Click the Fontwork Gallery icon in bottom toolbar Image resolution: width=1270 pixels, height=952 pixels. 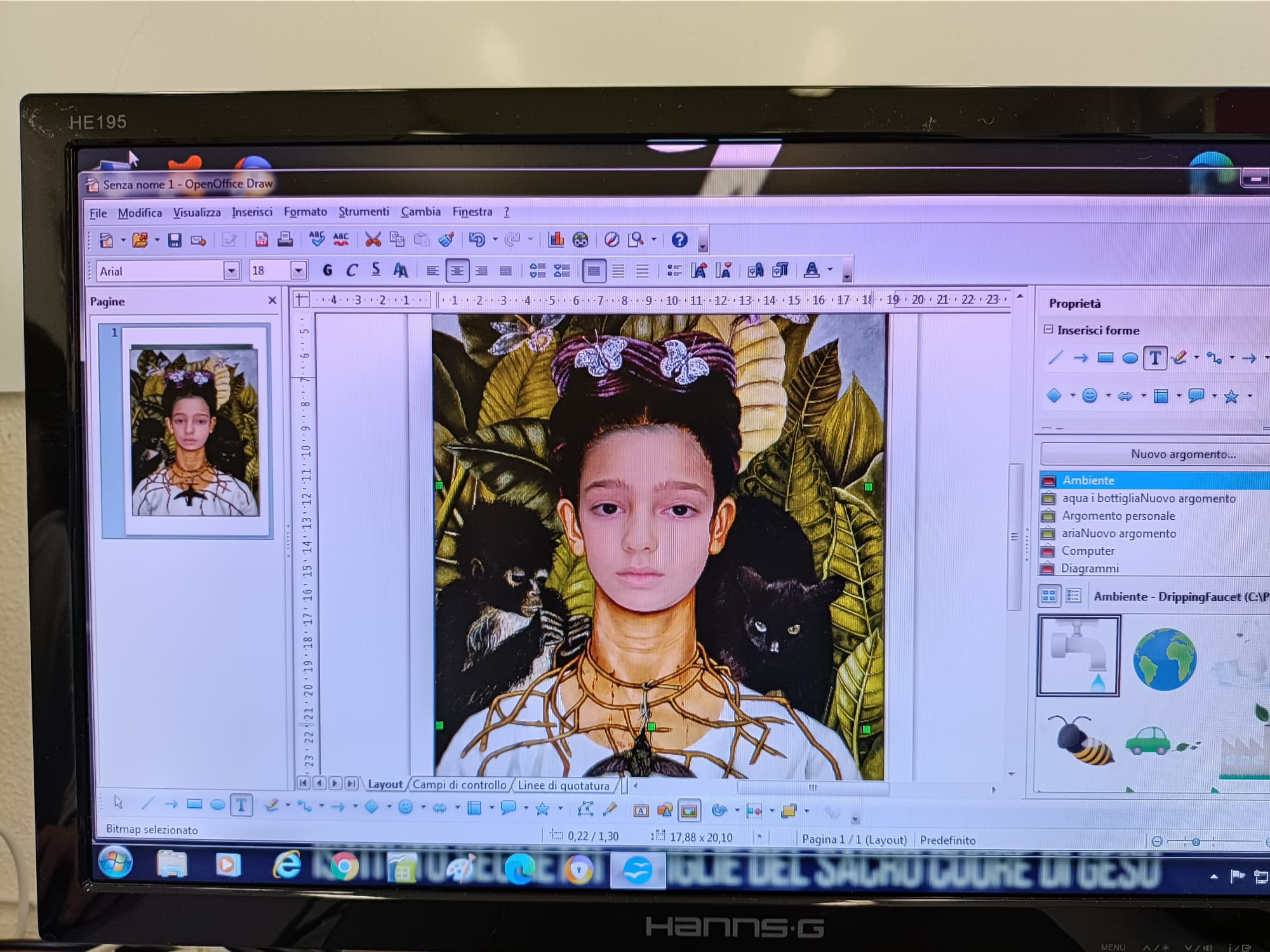pos(641,810)
